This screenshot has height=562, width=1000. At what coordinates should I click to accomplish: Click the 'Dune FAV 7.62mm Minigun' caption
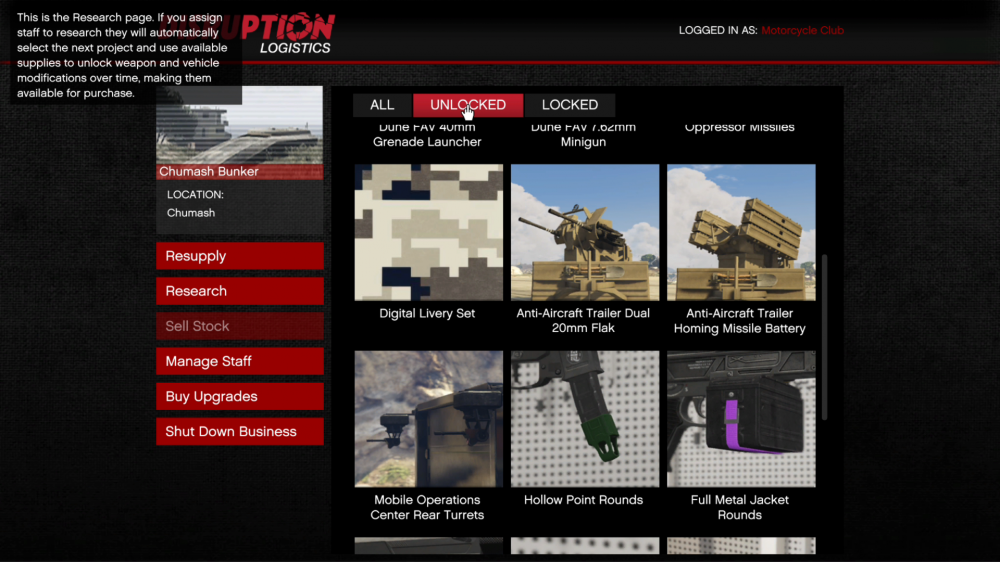tap(584, 135)
